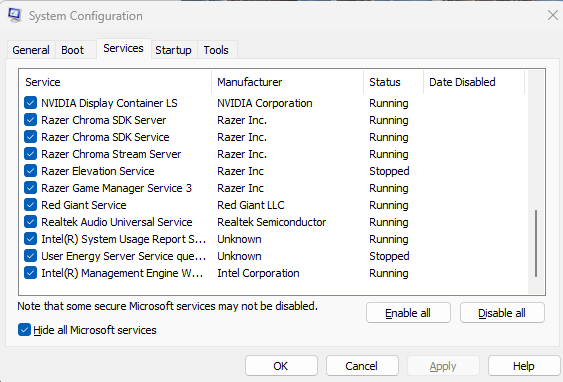Image resolution: width=563 pixels, height=382 pixels.
Task: Go to the Startup tab
Action: click(x=173, y=50)
